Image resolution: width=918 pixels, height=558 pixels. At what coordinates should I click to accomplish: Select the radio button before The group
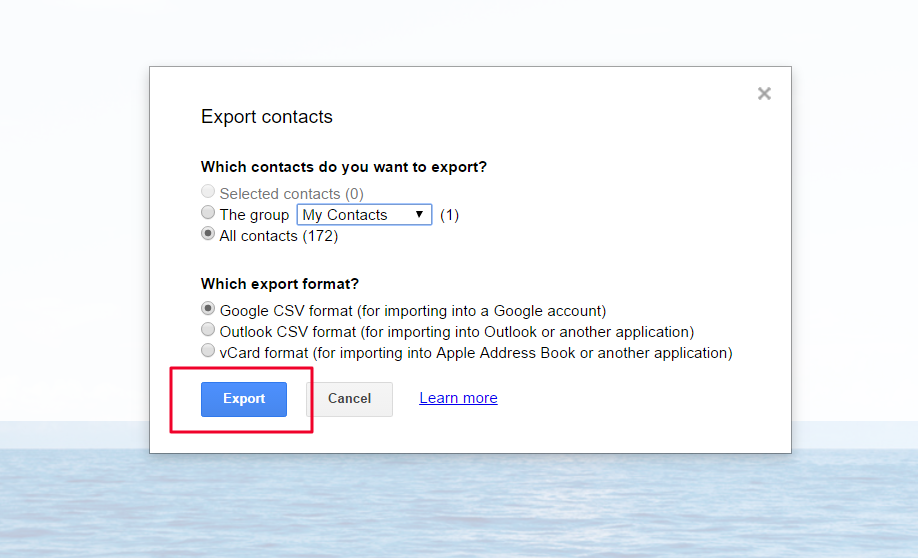208,213
